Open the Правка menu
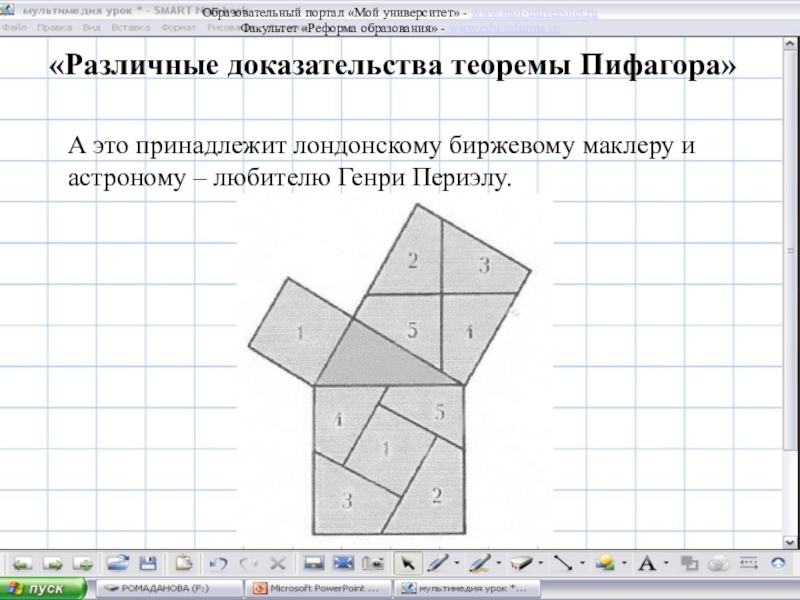 click(54, 28)
